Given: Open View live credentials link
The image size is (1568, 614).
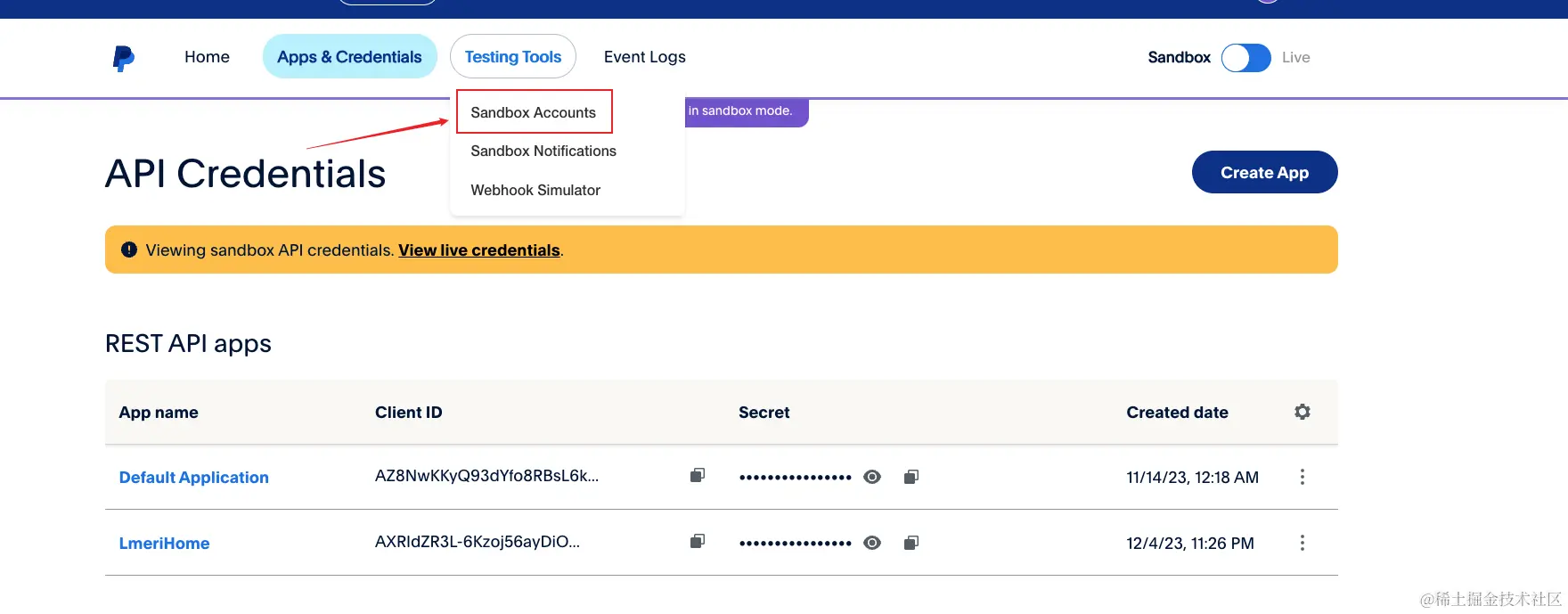Looking at the screenshot, I should pos(479,250).
